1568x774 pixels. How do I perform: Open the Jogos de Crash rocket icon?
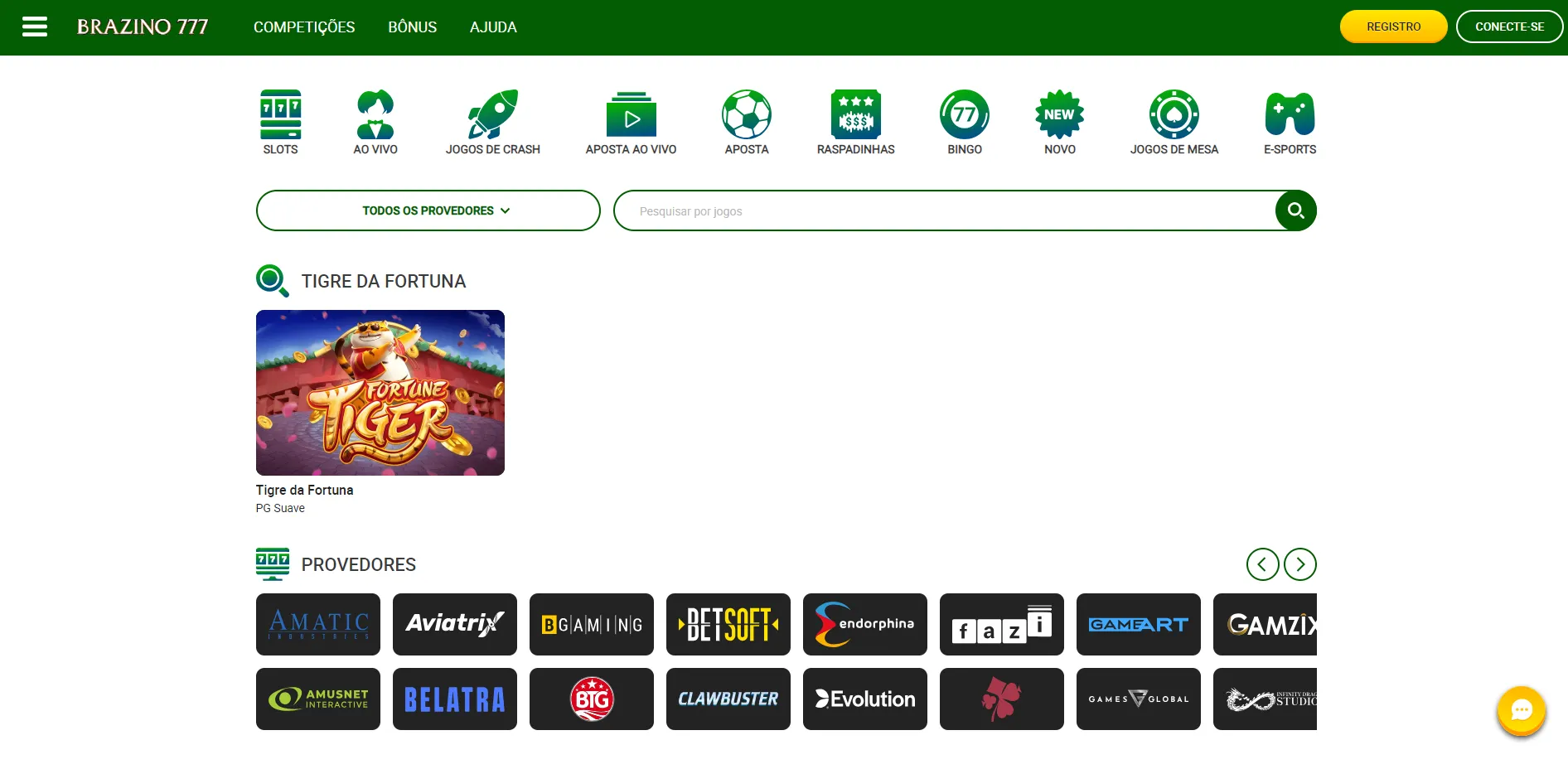coord(492,115)
